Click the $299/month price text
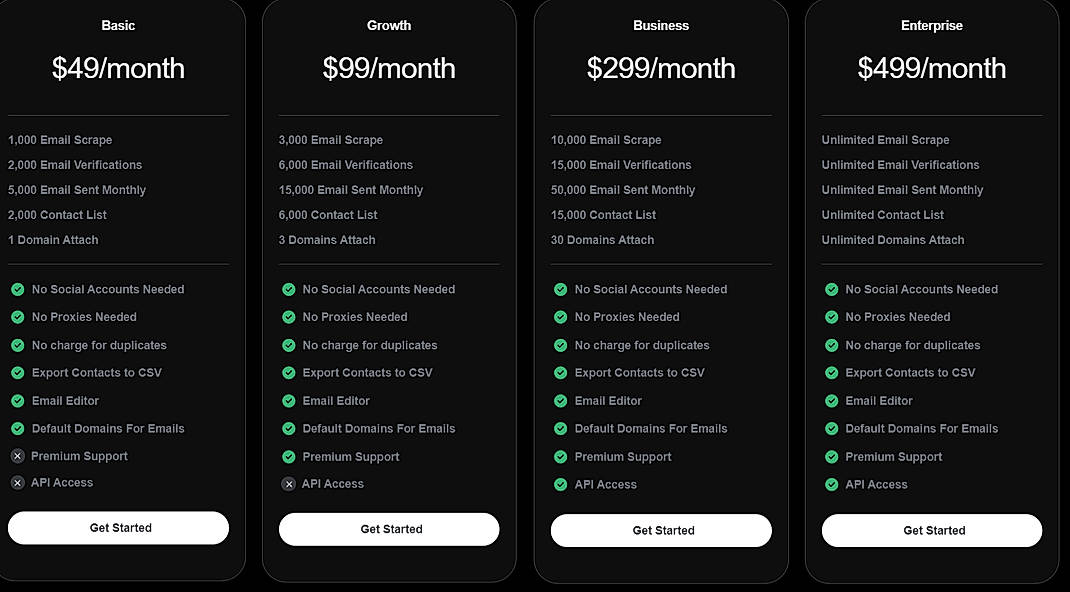 tap(660, 69)
